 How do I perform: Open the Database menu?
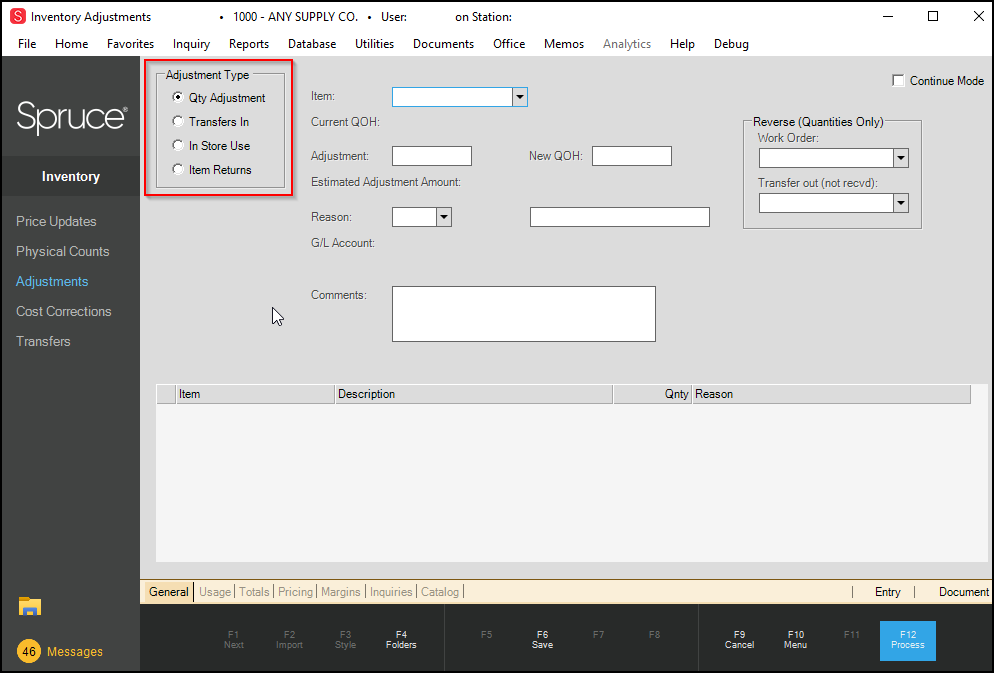(x=312, y=44)
